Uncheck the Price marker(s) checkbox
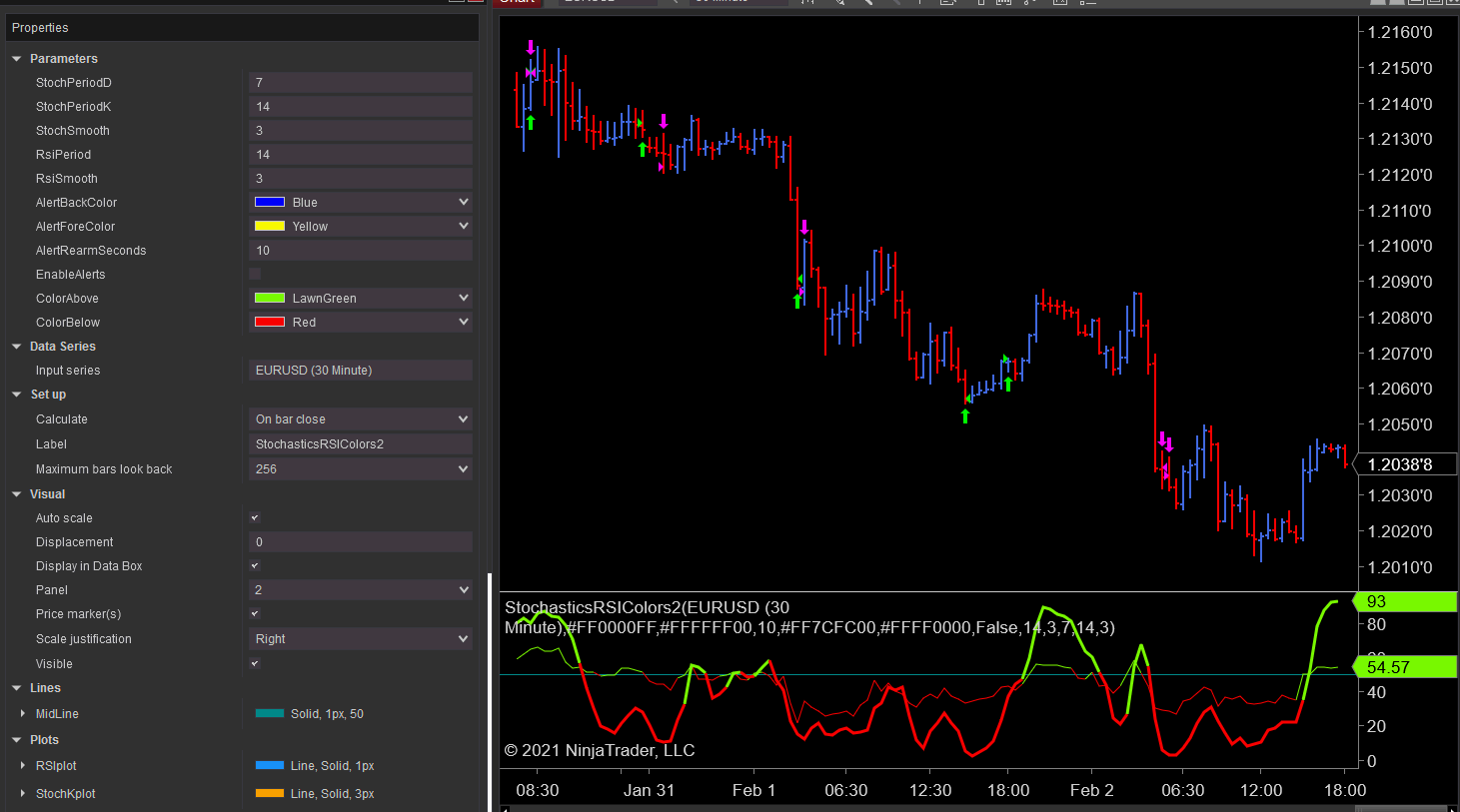Viewport: 1460px width, 812px height. pyautogui.click(x=255, y=613)
